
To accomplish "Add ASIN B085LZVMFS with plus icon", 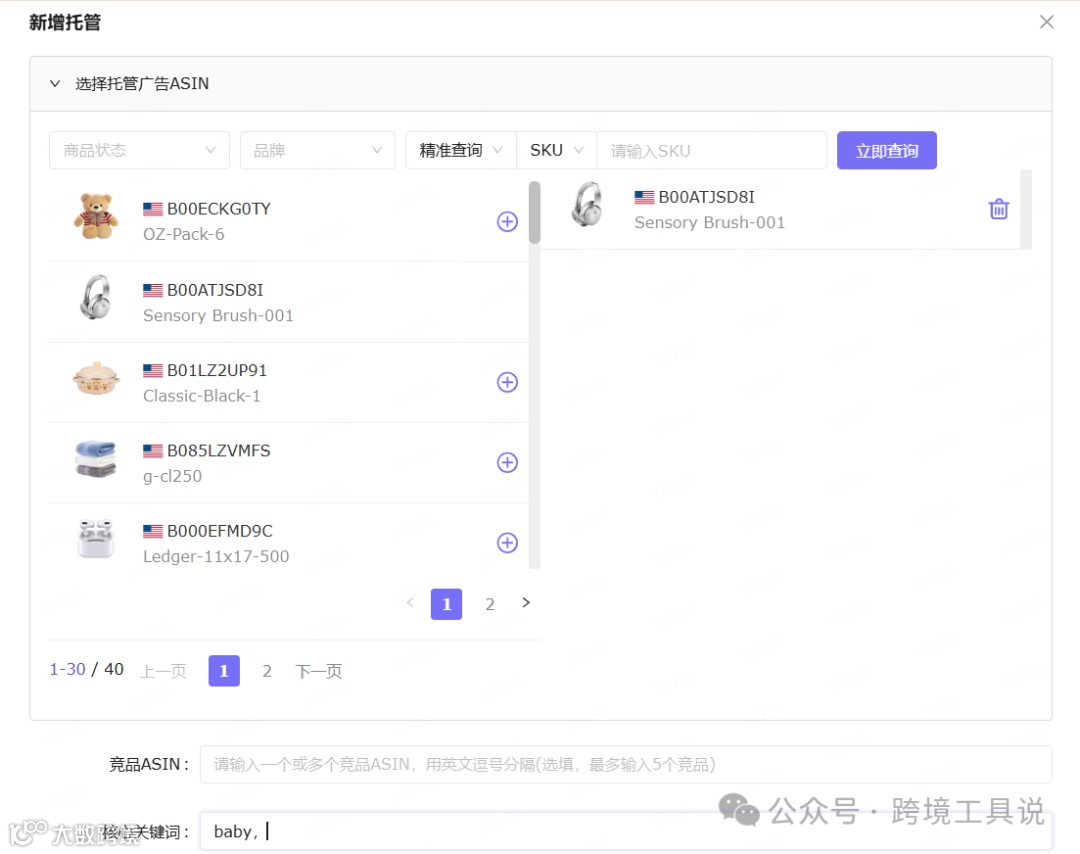I will [507, 463].
